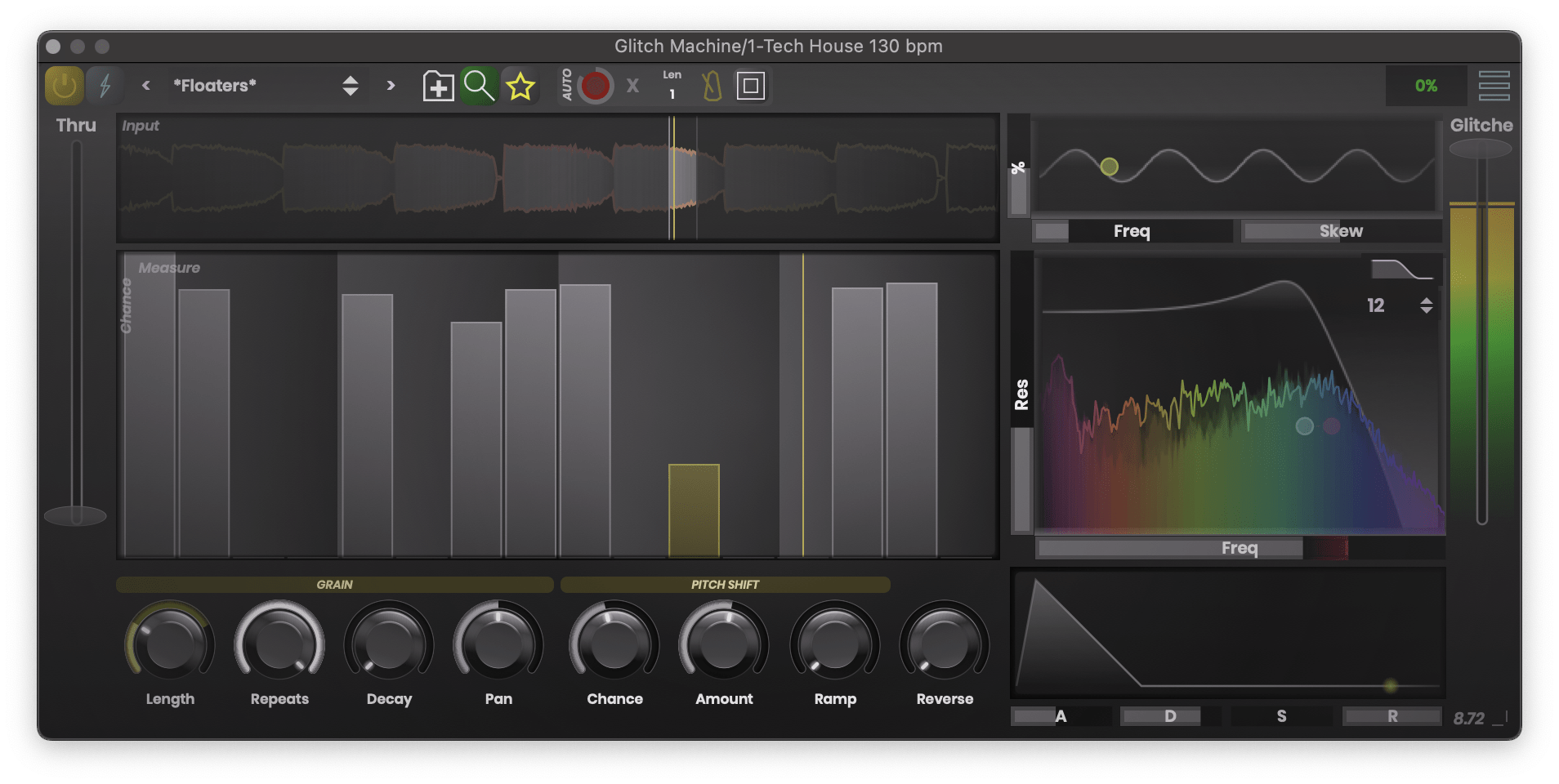
Task: Click the envelope S slider
Action: point(1281,716)
